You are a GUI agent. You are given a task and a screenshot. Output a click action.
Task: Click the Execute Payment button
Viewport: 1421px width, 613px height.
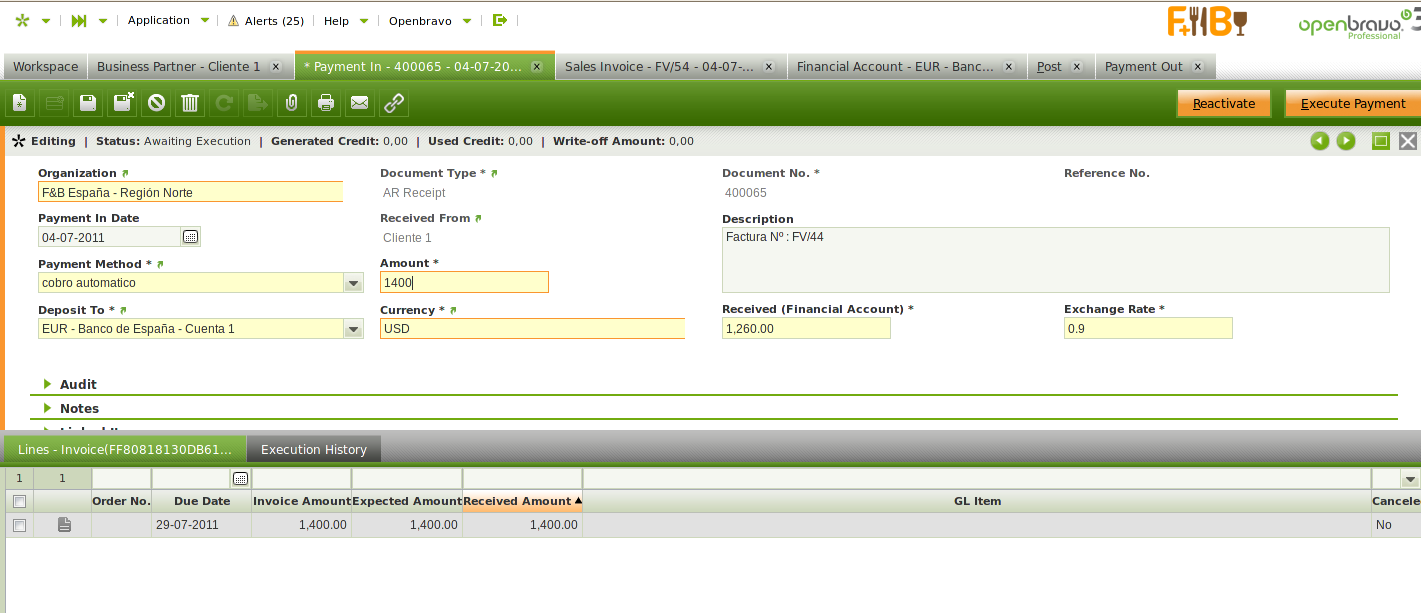[1353, 103]
